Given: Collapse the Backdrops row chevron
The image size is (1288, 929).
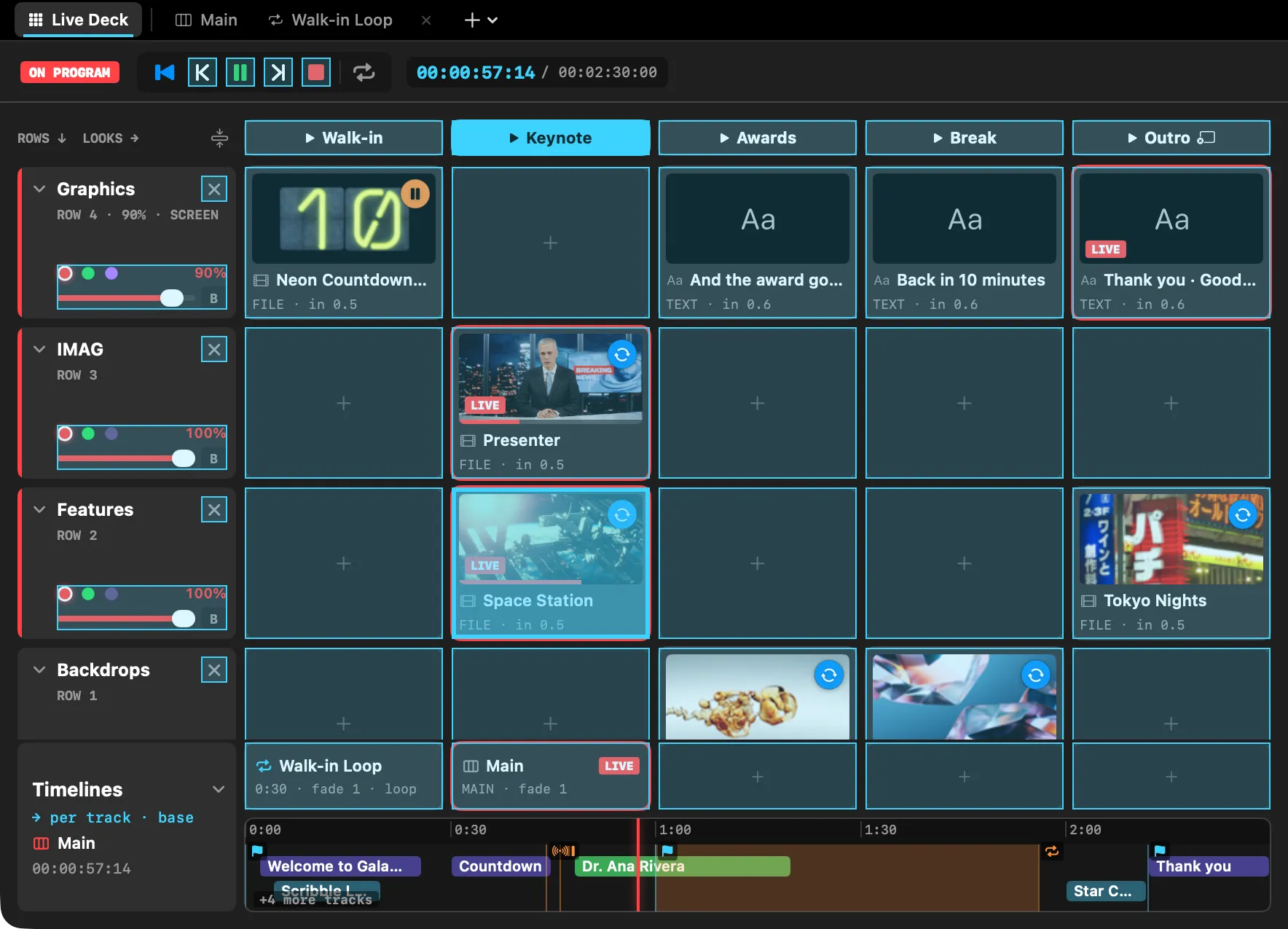Looking at the screenshot, I should [x=39, y=670].
